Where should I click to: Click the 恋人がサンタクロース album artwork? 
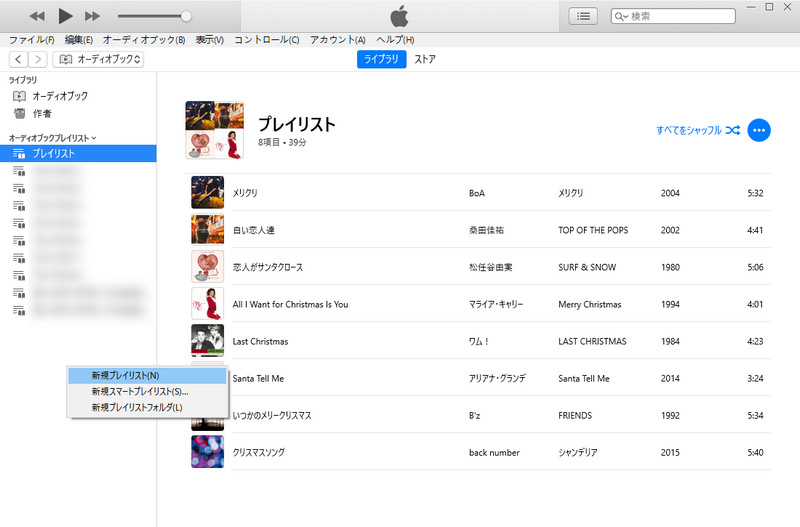[x=208, y=266]
